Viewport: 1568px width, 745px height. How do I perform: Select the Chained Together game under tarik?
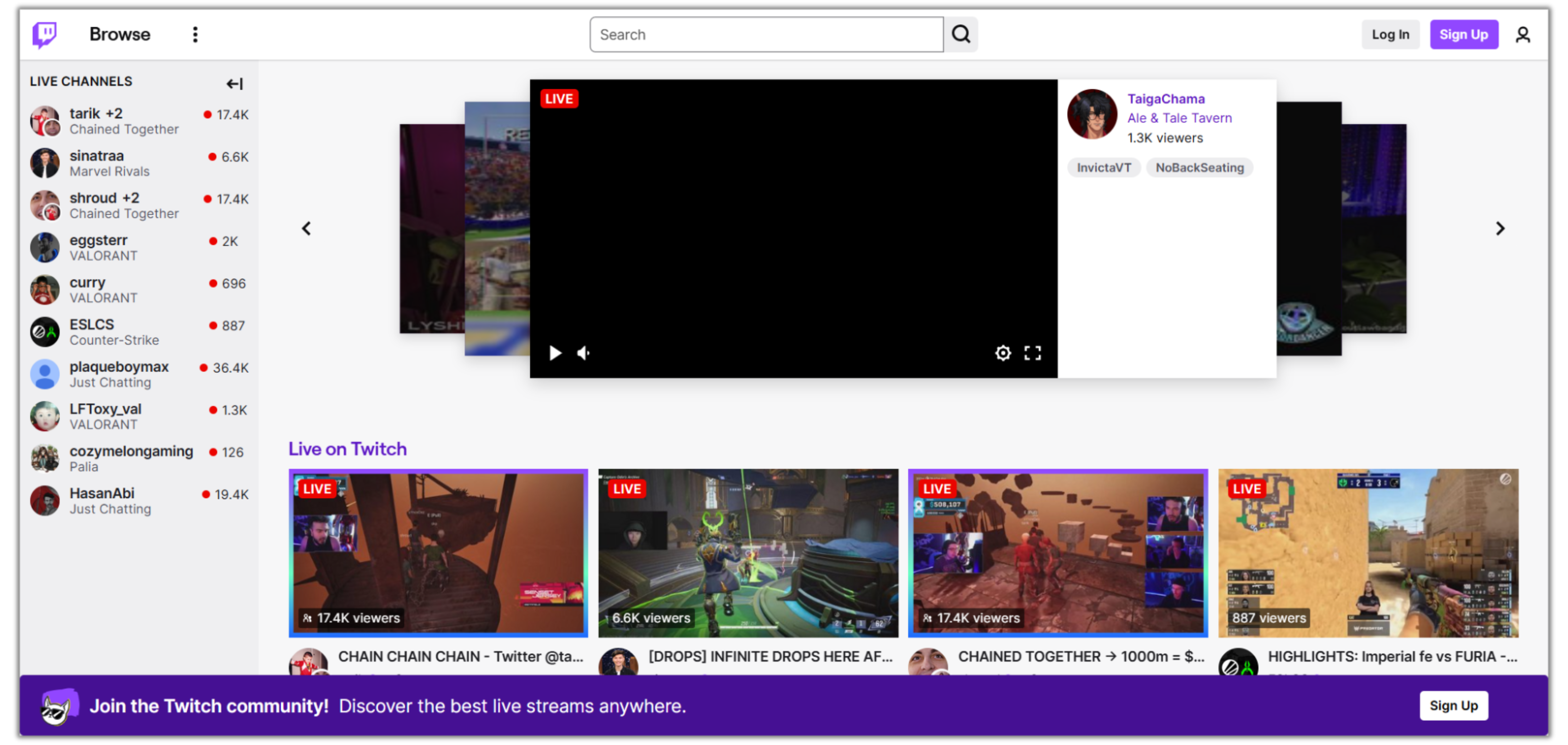pyautogui.click(x=124, y=129)
